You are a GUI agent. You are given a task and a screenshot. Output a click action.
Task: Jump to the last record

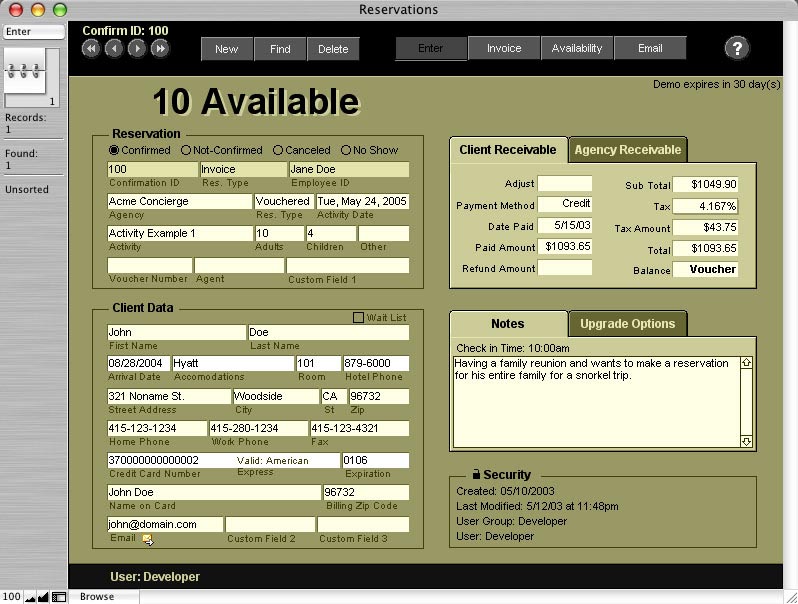pos(160,48)
